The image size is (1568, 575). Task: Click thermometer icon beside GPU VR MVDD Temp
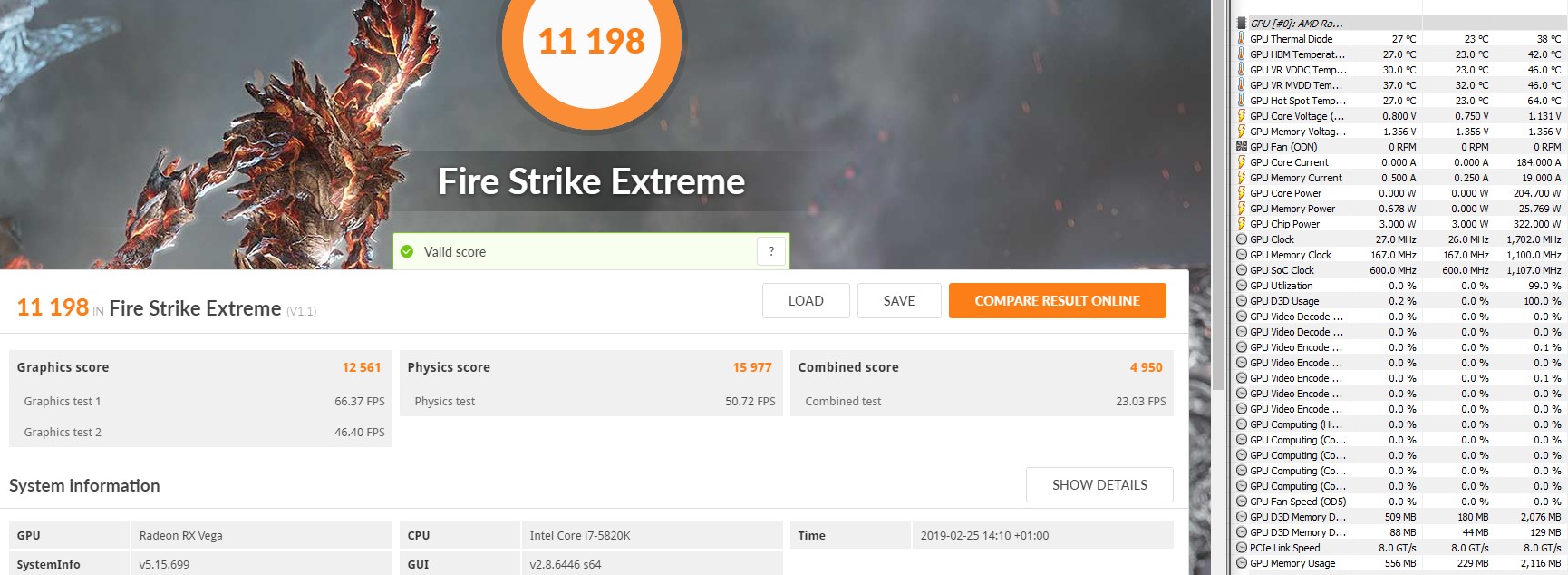1242,85
